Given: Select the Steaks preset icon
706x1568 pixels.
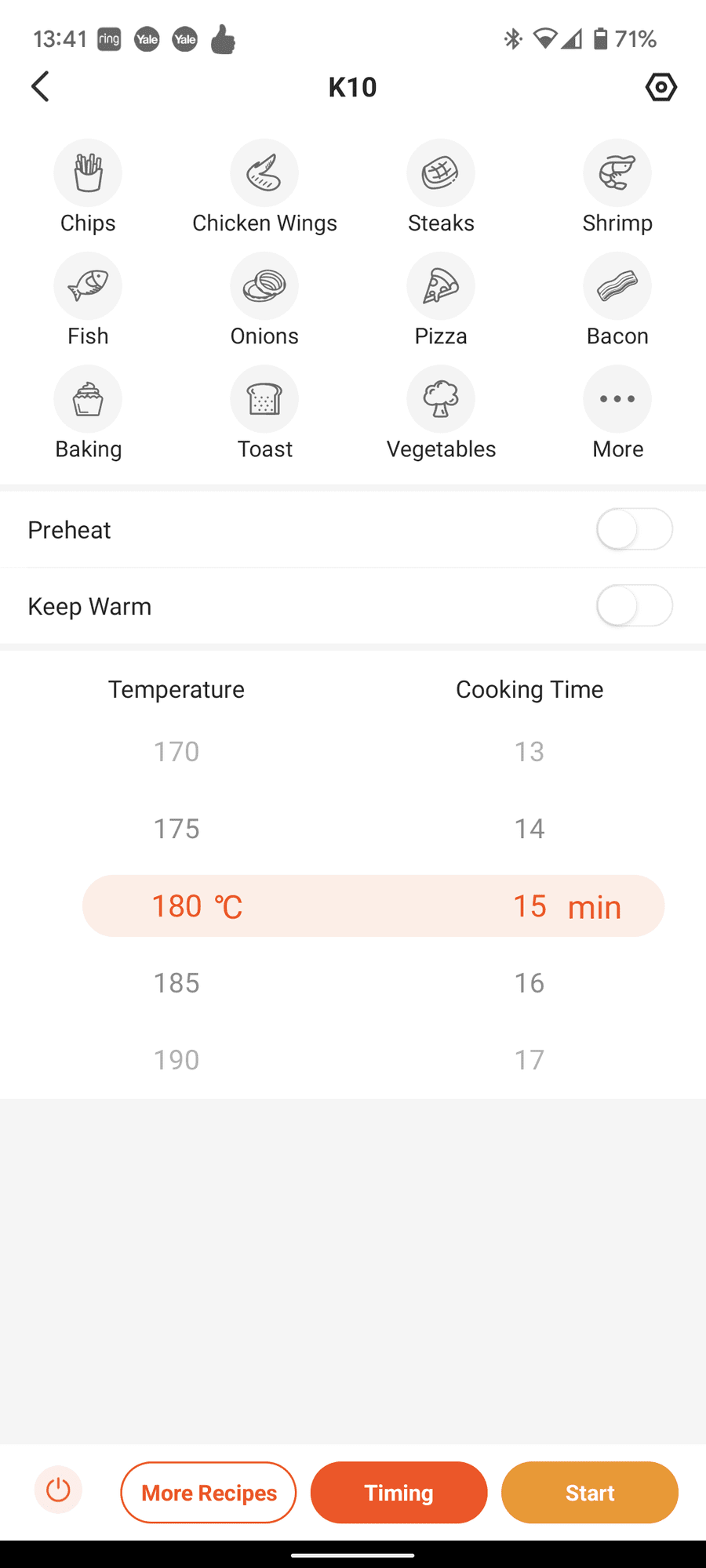Looking at the screenshot, I should 441,173.
